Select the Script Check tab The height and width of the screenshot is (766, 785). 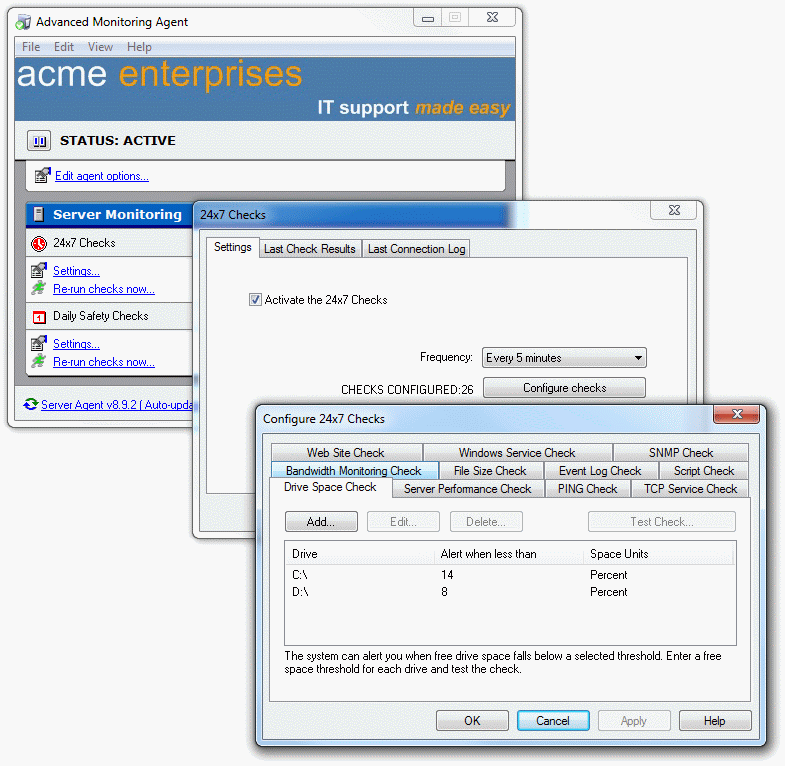(x=703, y=471)
